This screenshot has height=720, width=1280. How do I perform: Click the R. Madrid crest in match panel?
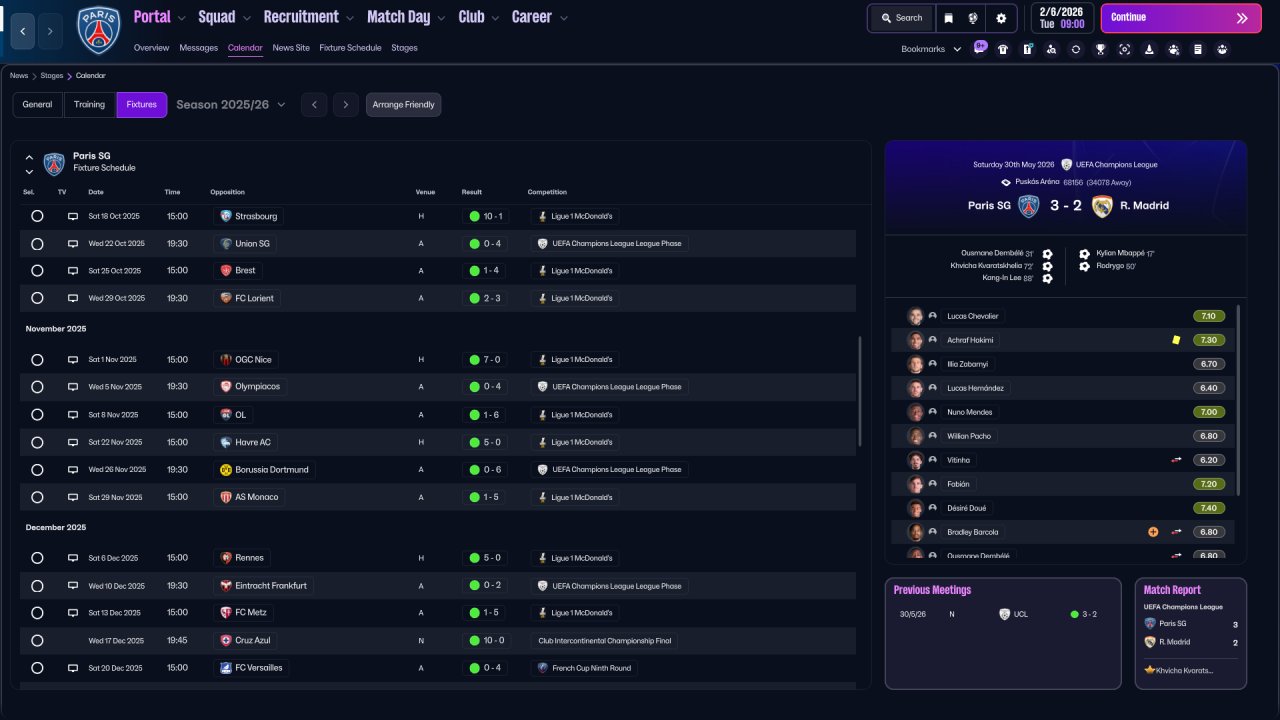tap(1102, 206)
